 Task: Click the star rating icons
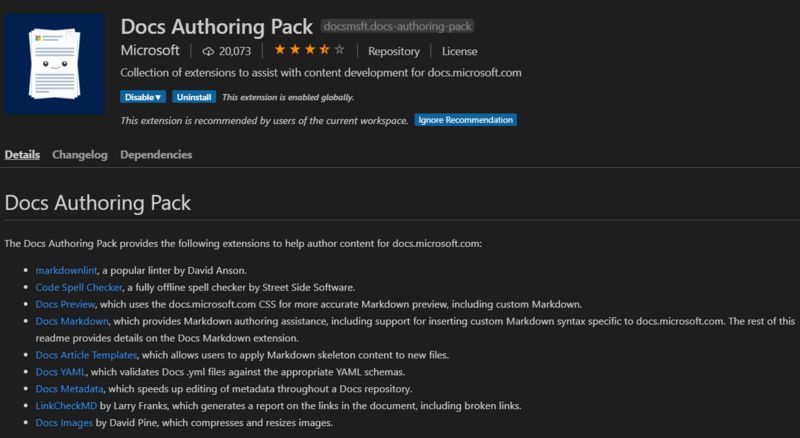309,50
